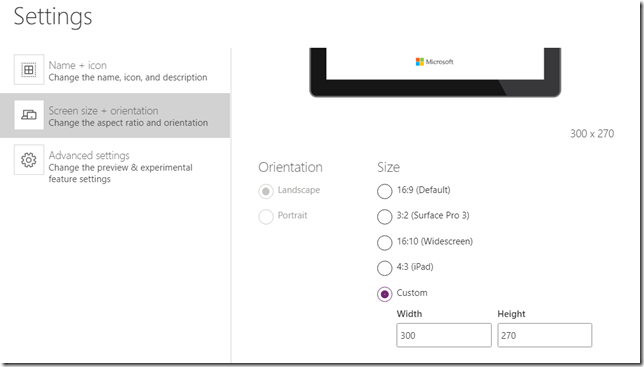Open the Name + icon settings section
This screenshot has height=367, width=644.
tap(115, 71)
